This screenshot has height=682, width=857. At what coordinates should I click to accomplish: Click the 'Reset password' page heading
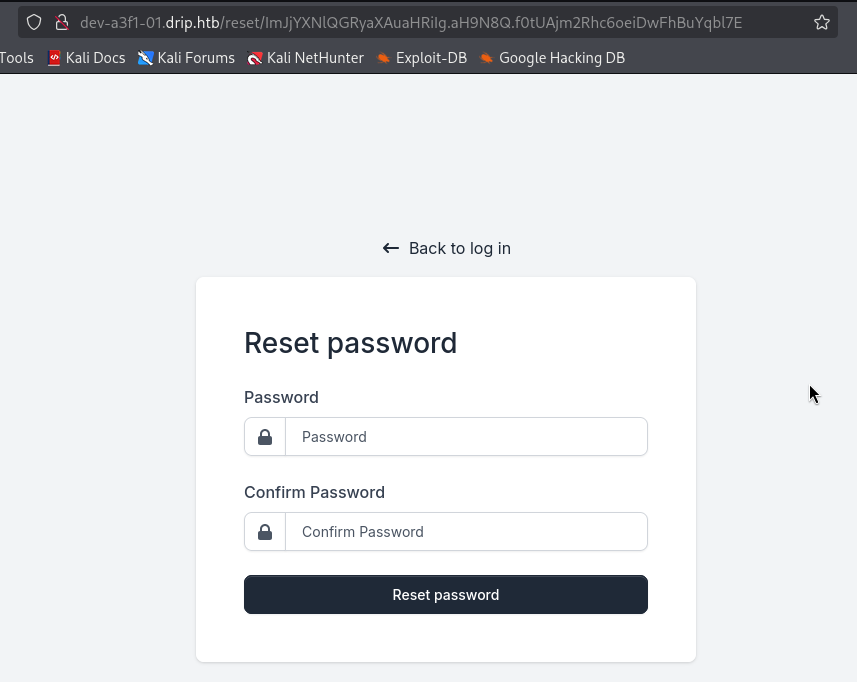pos(350,343)
